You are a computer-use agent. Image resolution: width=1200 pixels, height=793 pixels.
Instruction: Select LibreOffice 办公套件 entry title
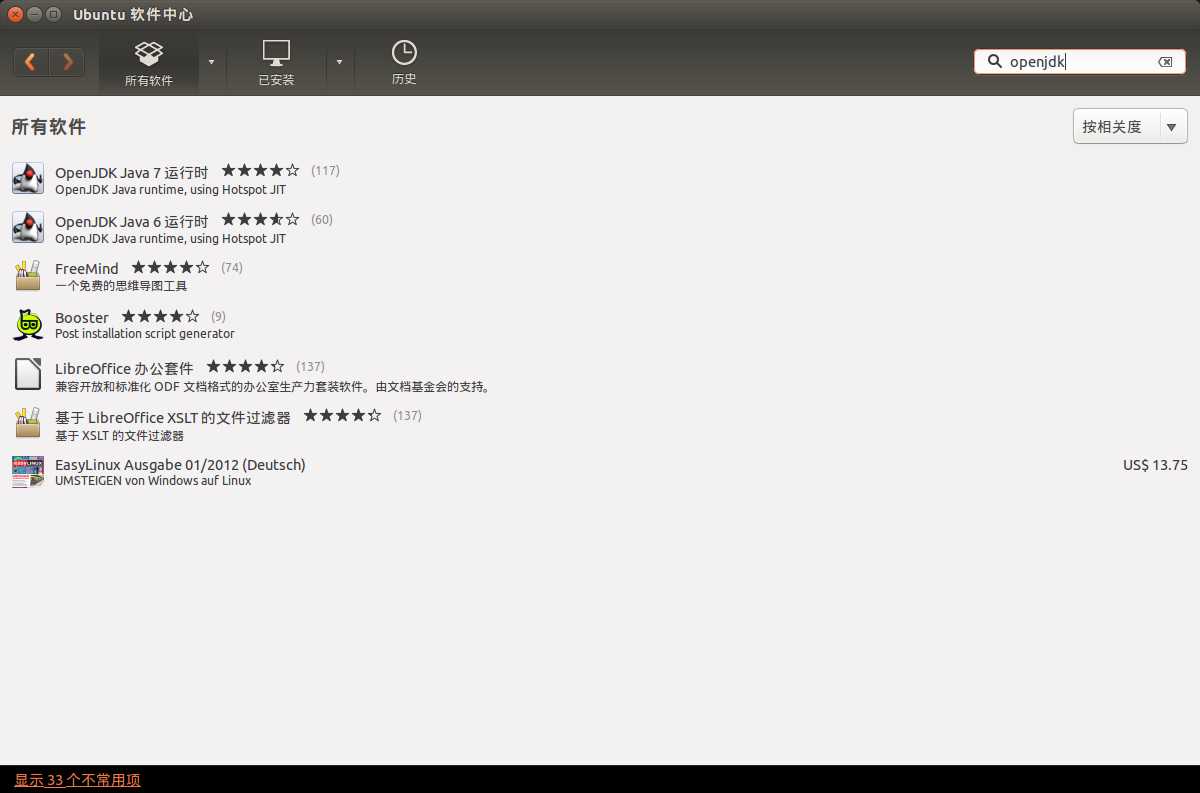(x=124, y=368)
